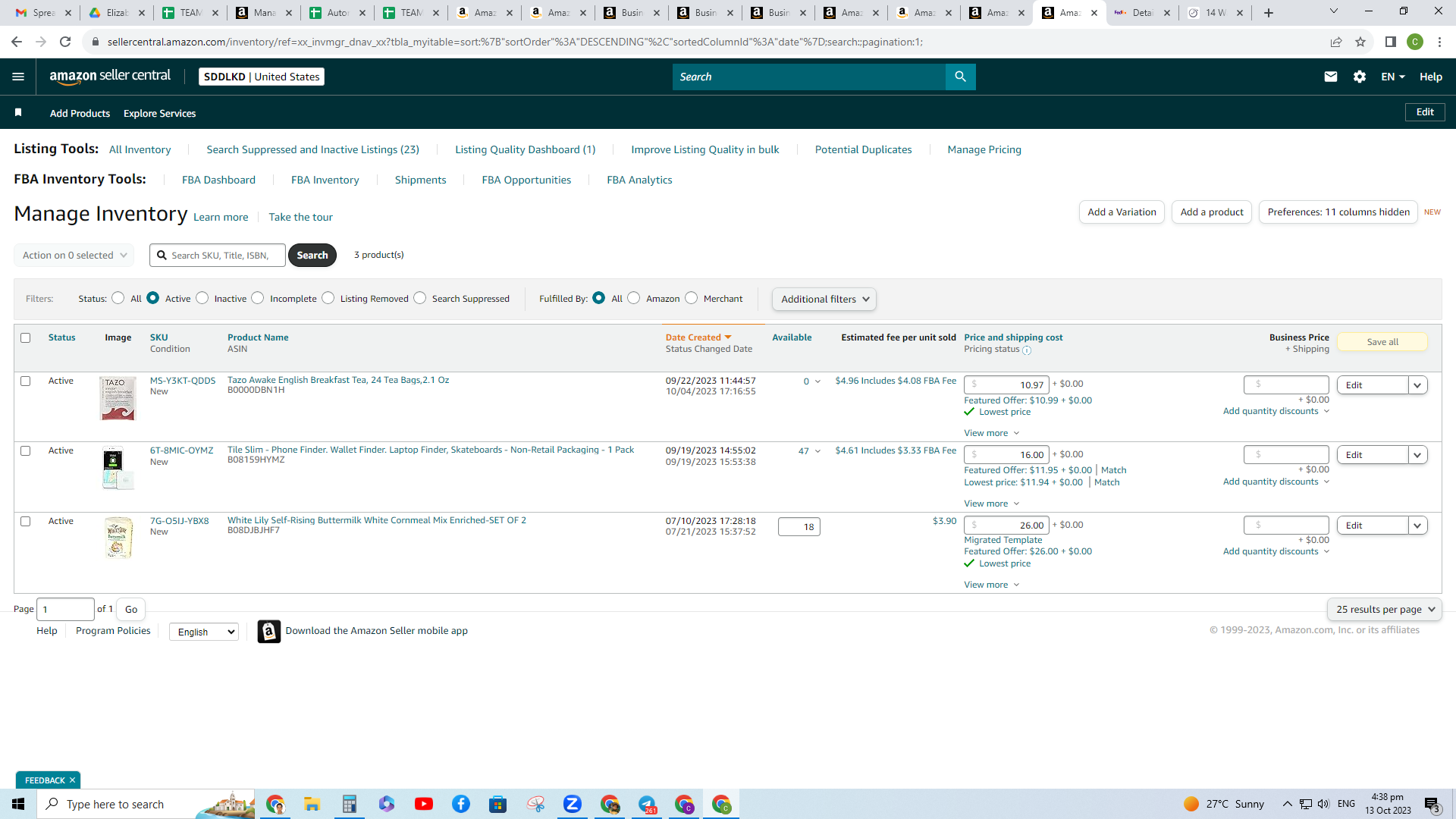Open the English language selector in footer
Image resolution: width=1456 pixels, height=819 pixels.
coord(204,632)
